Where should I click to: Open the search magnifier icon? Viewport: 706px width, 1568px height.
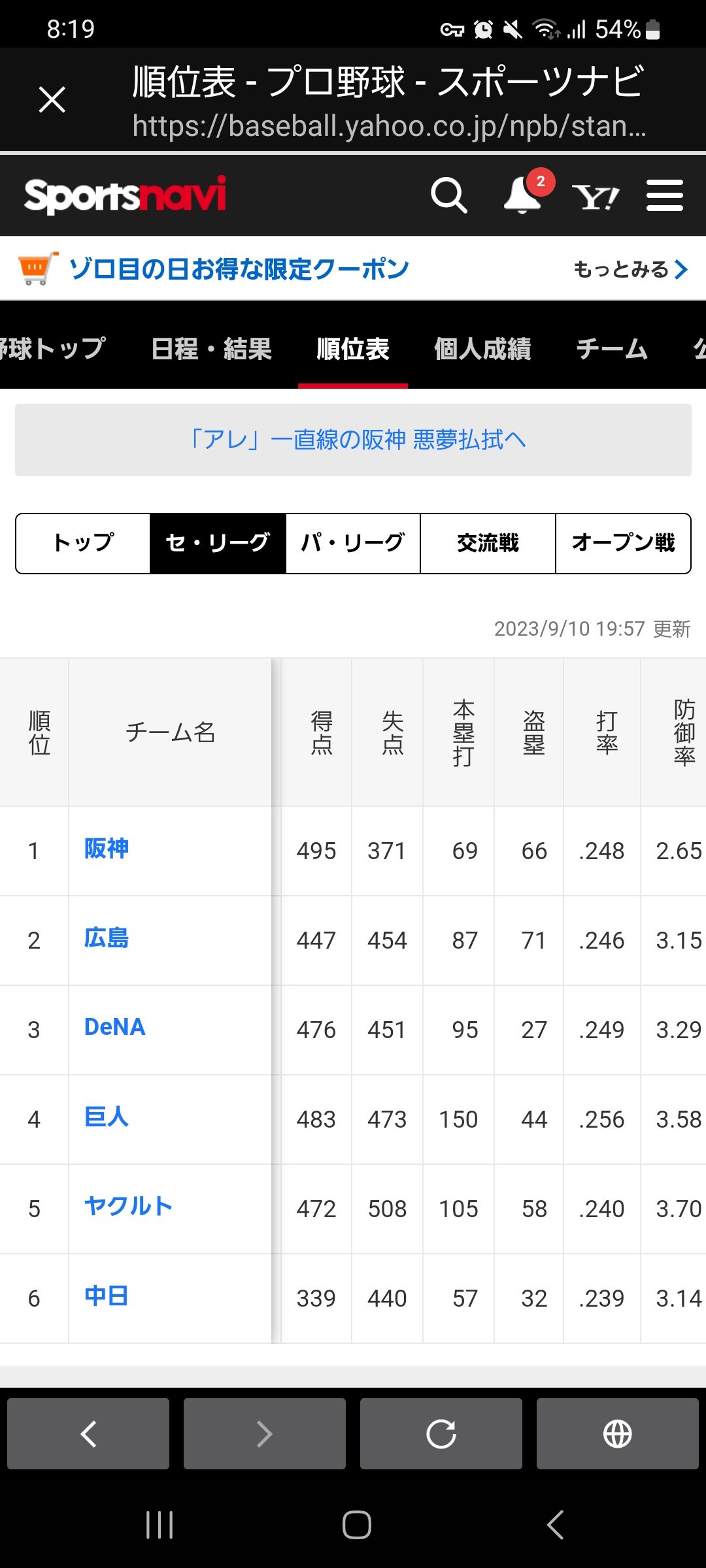pyautogui.click(x=449, y=195)
